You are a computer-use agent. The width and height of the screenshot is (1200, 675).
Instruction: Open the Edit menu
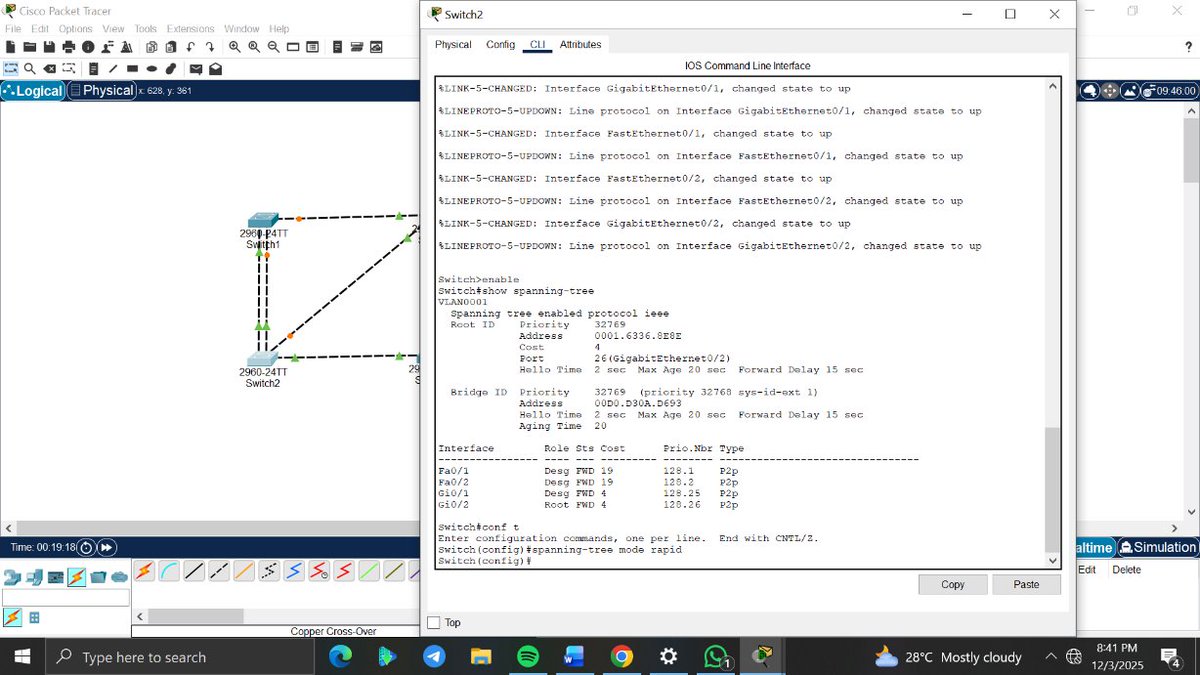(x=40, y=29)
